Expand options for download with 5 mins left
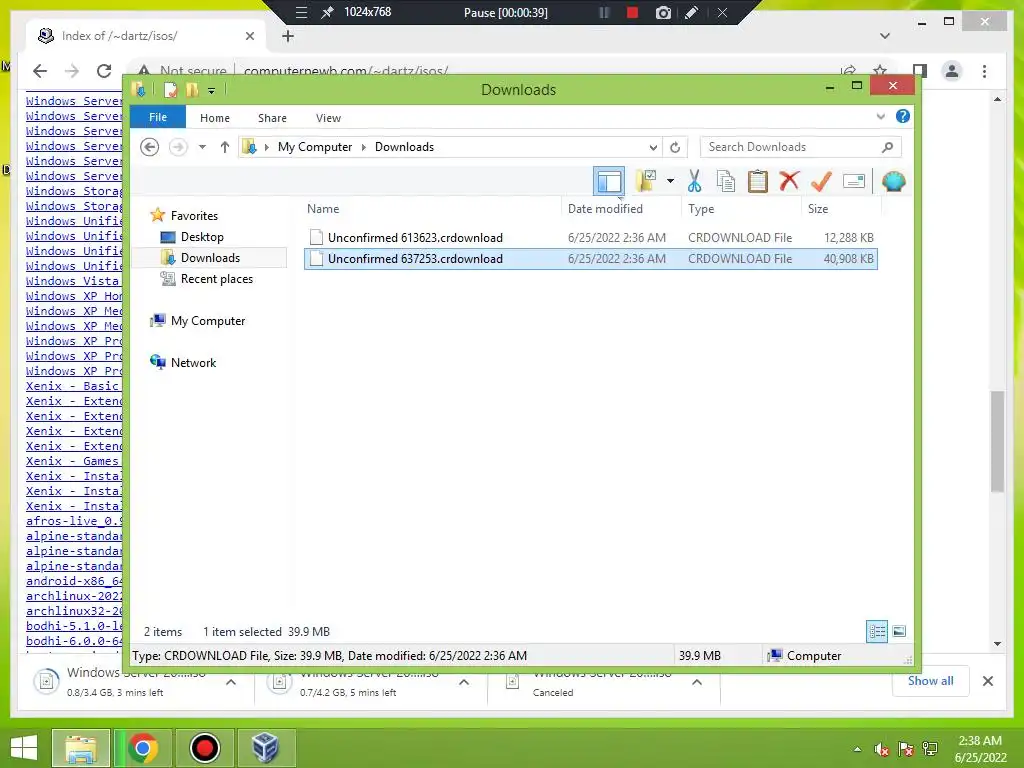This screenshot has height=768, width=1024. click(464, 682)
